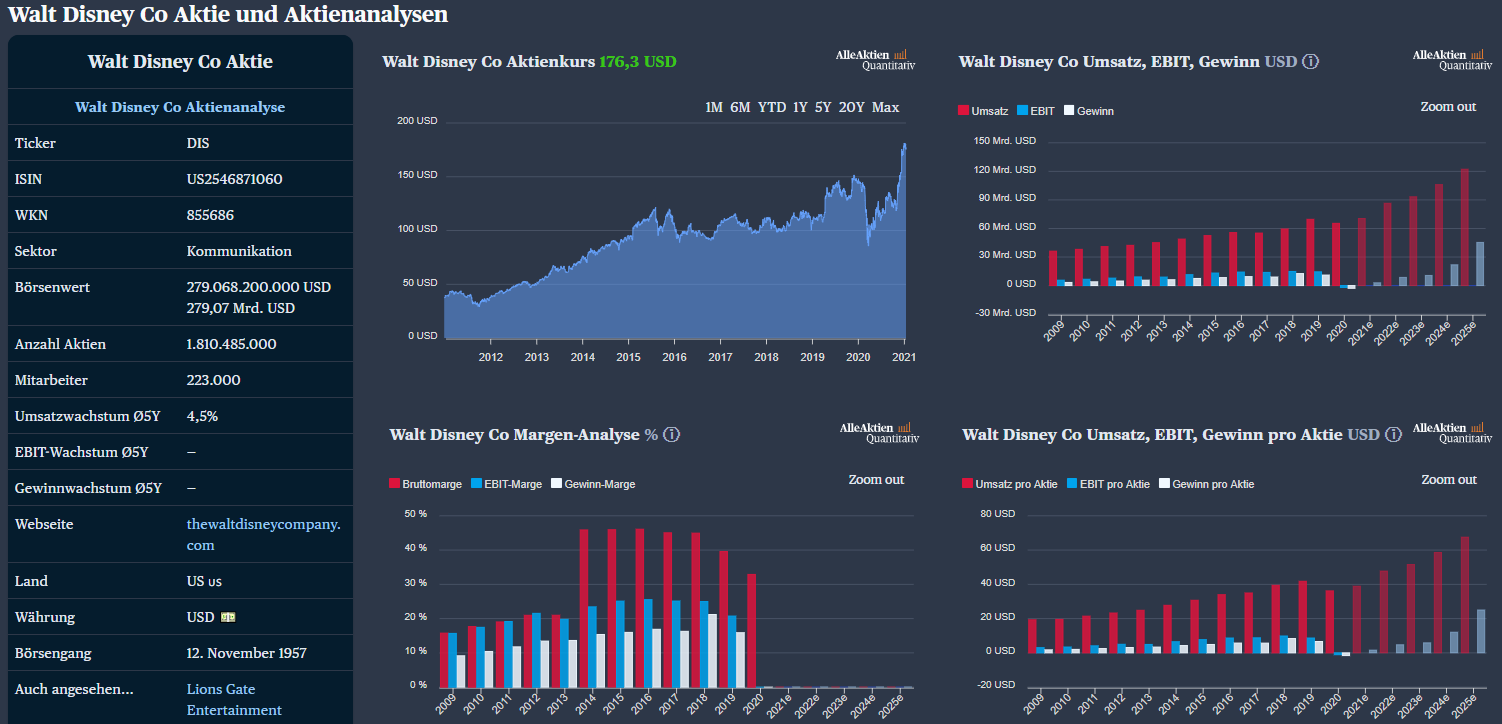Zoom out the Margen-Analyse chart
The width and height of the screenshot is (1502, 724).
pyautogui.click(x=876, y=479)
